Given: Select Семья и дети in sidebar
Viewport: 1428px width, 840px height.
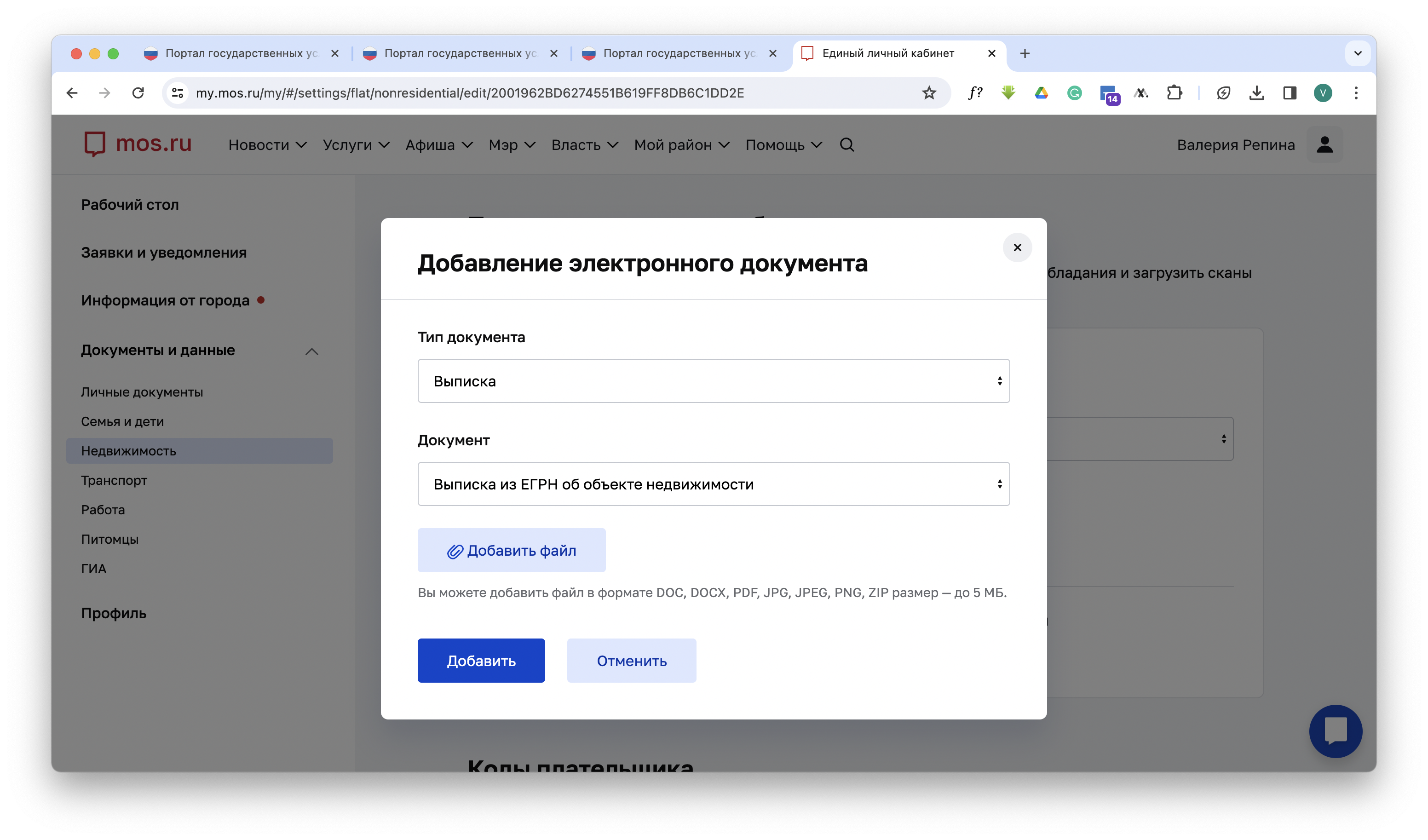Looking at the screenshot, I should pyautogui.click(x=122, y=422).
